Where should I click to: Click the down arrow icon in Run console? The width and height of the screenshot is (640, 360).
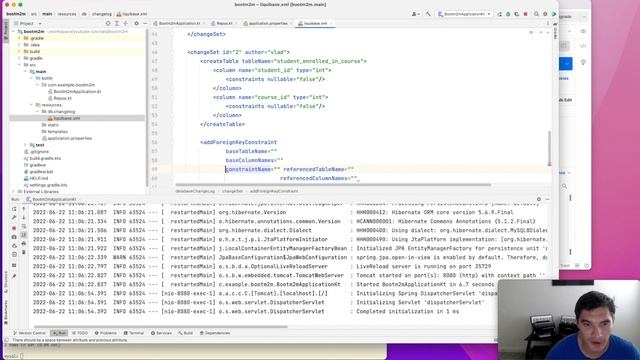click(24, 218)
